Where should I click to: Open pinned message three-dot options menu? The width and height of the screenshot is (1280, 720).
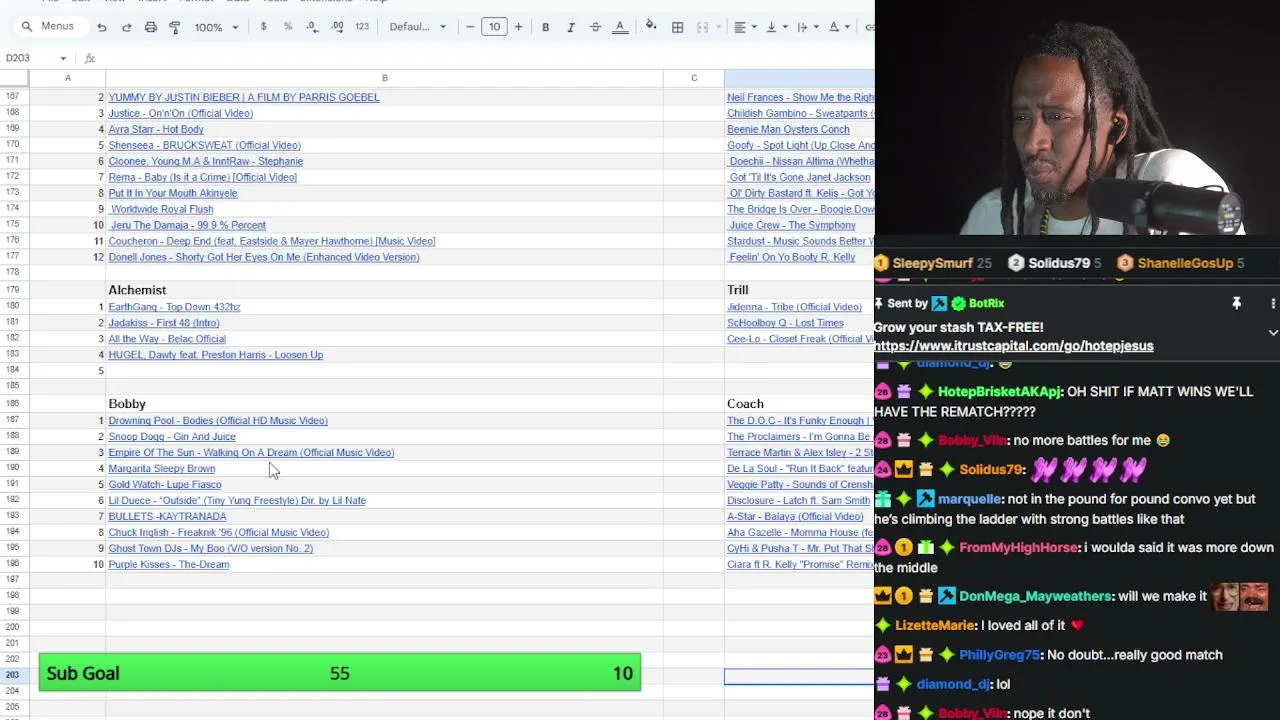[x=1272, y=303]
